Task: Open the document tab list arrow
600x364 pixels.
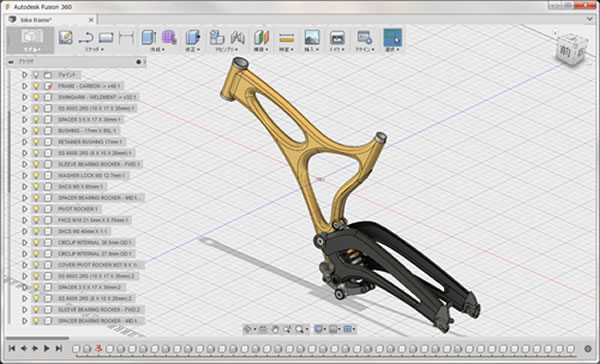Action: point(590,20)
